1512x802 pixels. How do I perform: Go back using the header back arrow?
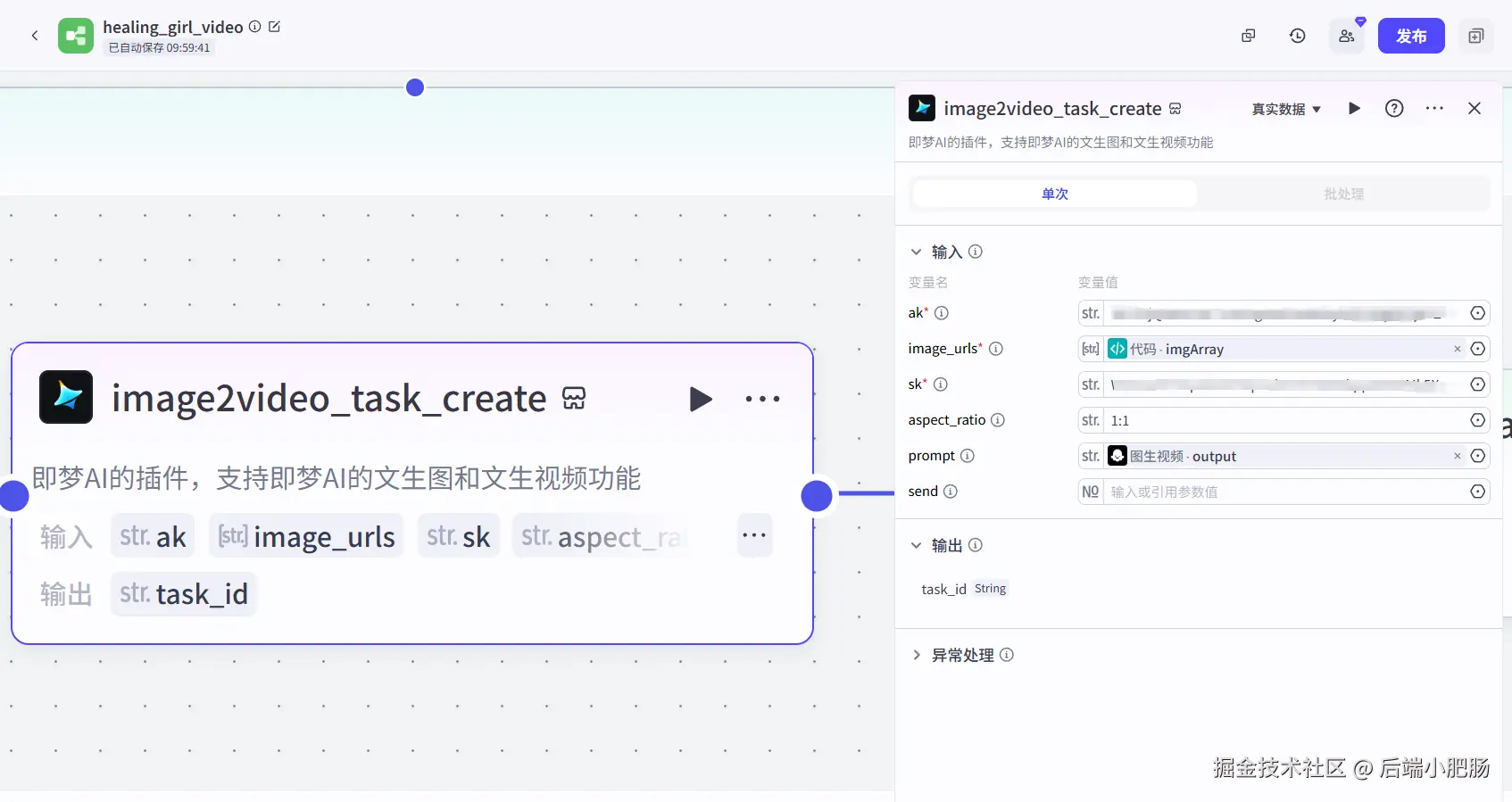[x=35, y=36]
